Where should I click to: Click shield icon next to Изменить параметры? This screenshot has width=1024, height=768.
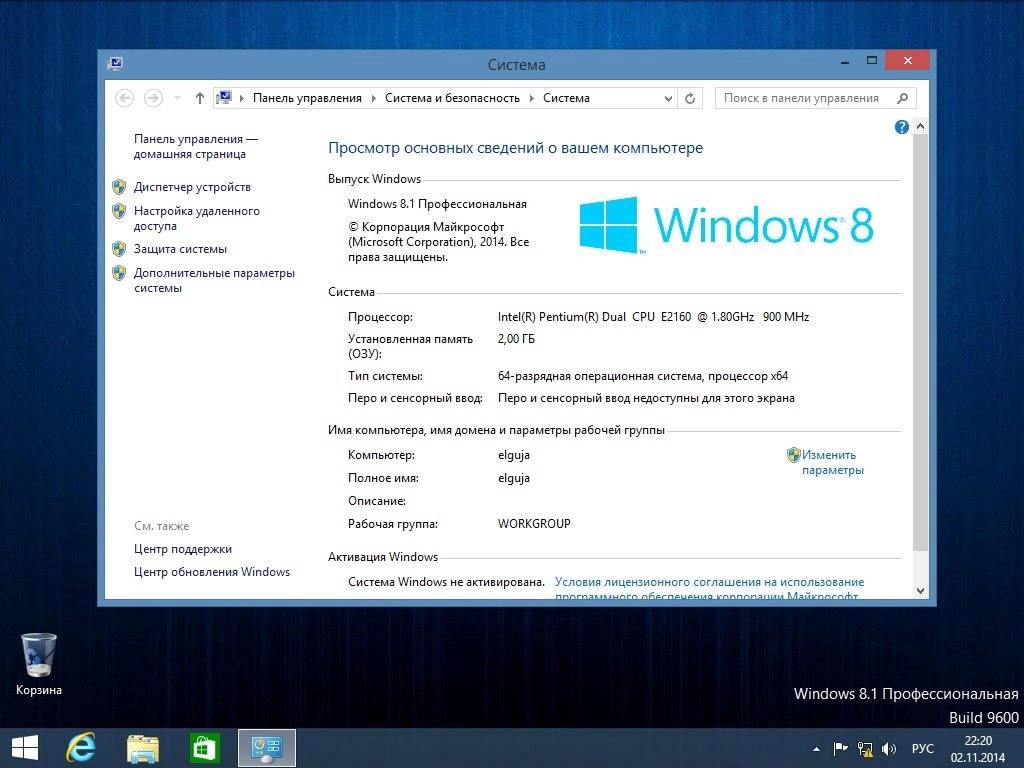(x=793, y=455)
